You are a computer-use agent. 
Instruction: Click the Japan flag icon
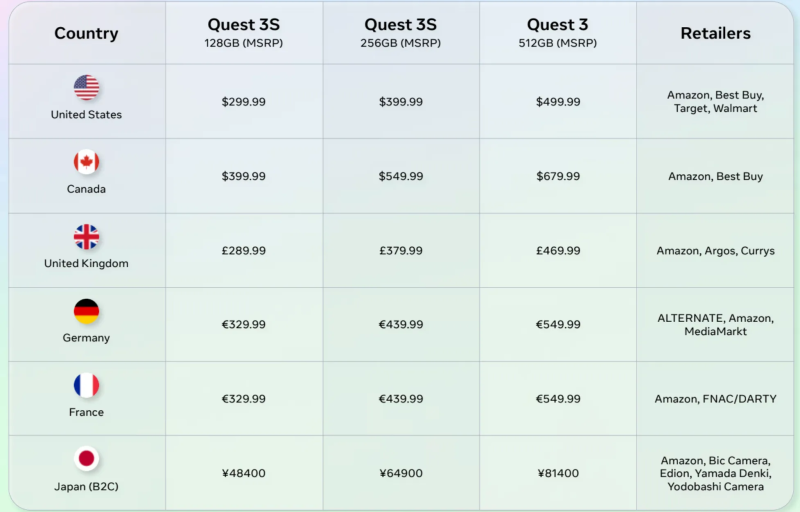[x=87, y=459]
